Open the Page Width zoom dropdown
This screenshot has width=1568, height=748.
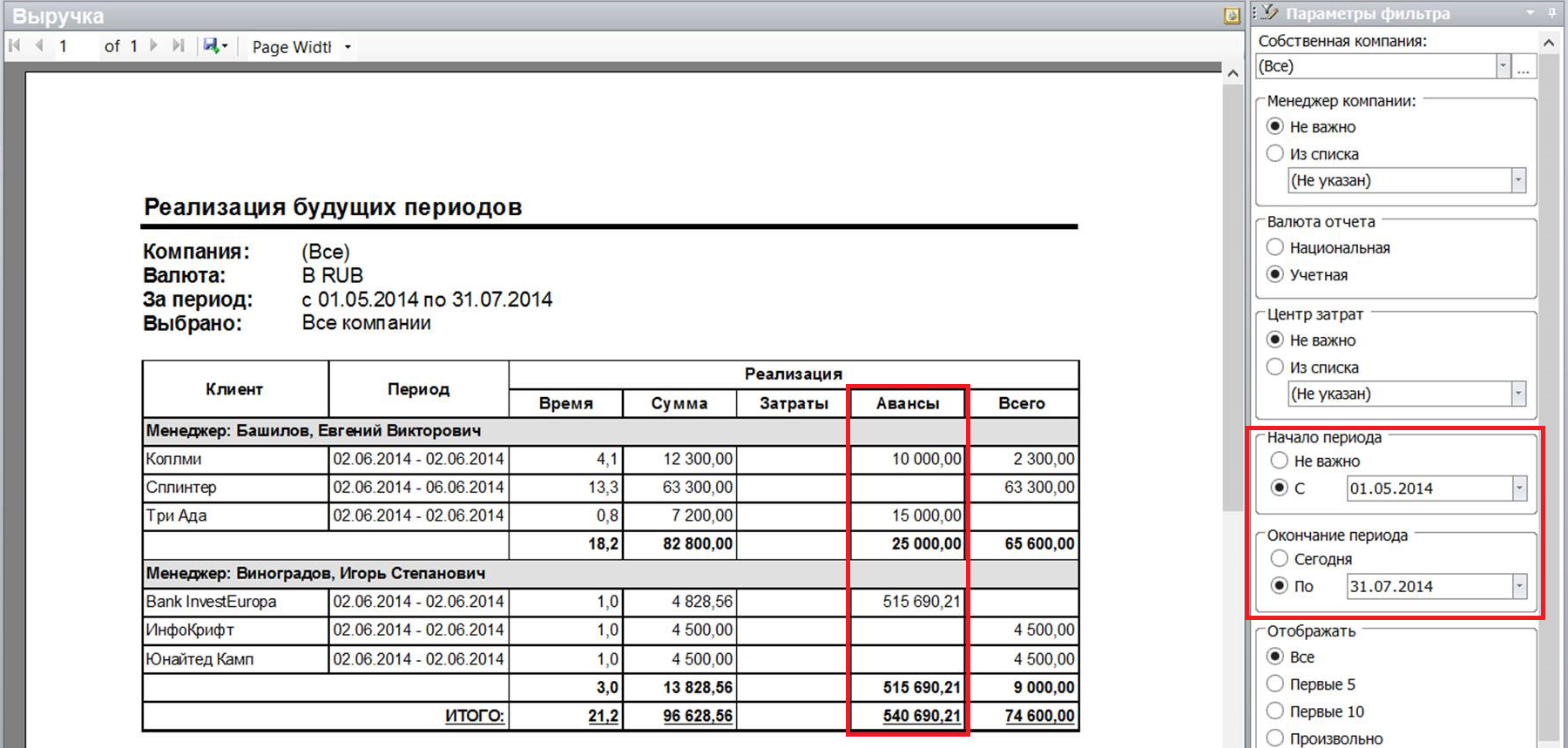[348, 47]
